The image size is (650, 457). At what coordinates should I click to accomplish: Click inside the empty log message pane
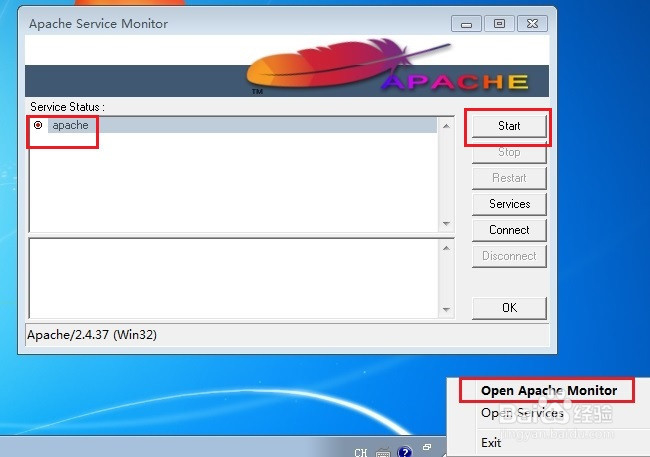coord(233,278)
